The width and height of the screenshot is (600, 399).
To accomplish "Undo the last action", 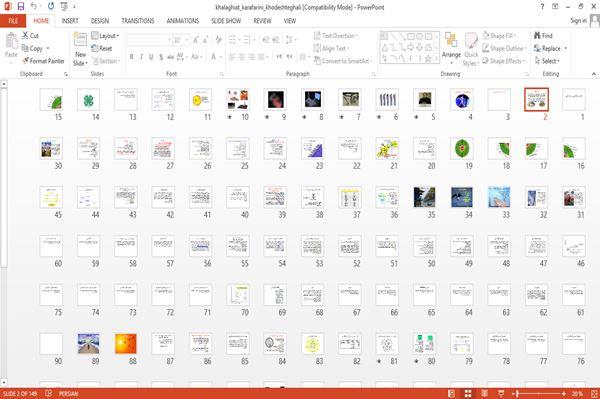I will click(x=34, y=6).
